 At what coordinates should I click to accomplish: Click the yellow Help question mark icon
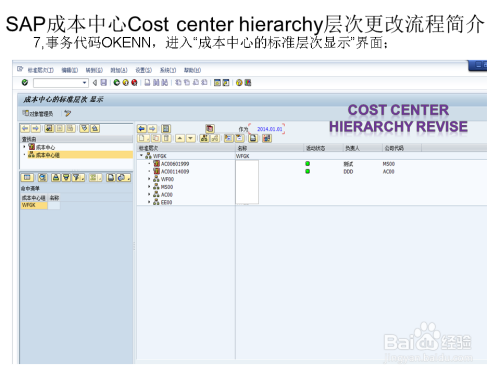[239, 82]
